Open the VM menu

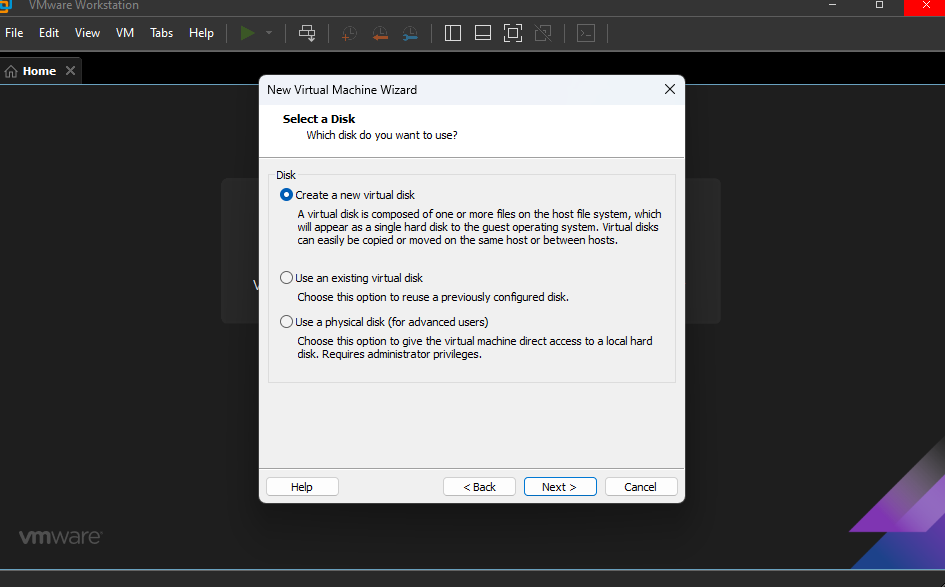(x=125, y=33)
